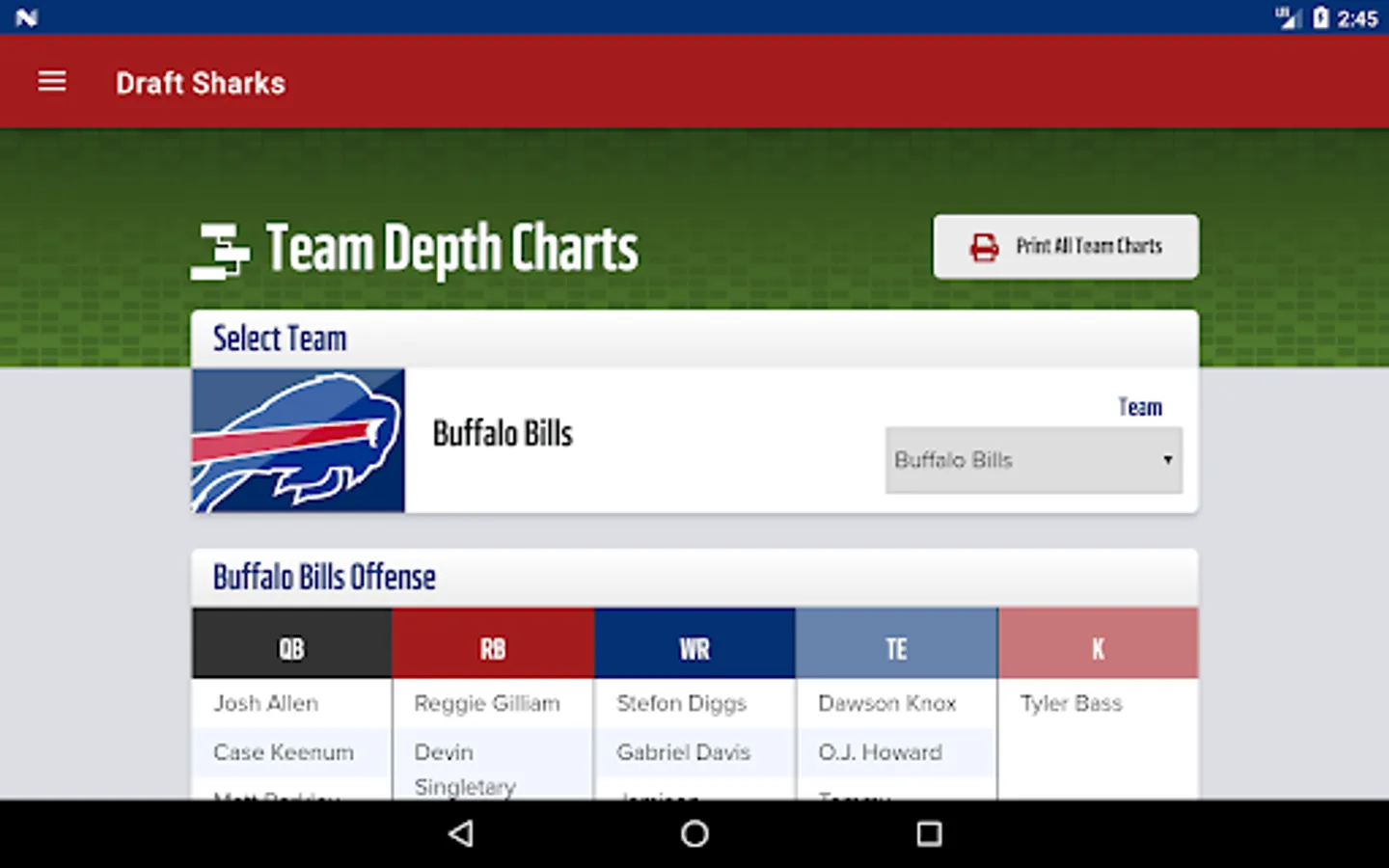The width and height of the screenshot is (1389, 868).
Task: Tap the Android recent apps button
Action: point(929,833)
